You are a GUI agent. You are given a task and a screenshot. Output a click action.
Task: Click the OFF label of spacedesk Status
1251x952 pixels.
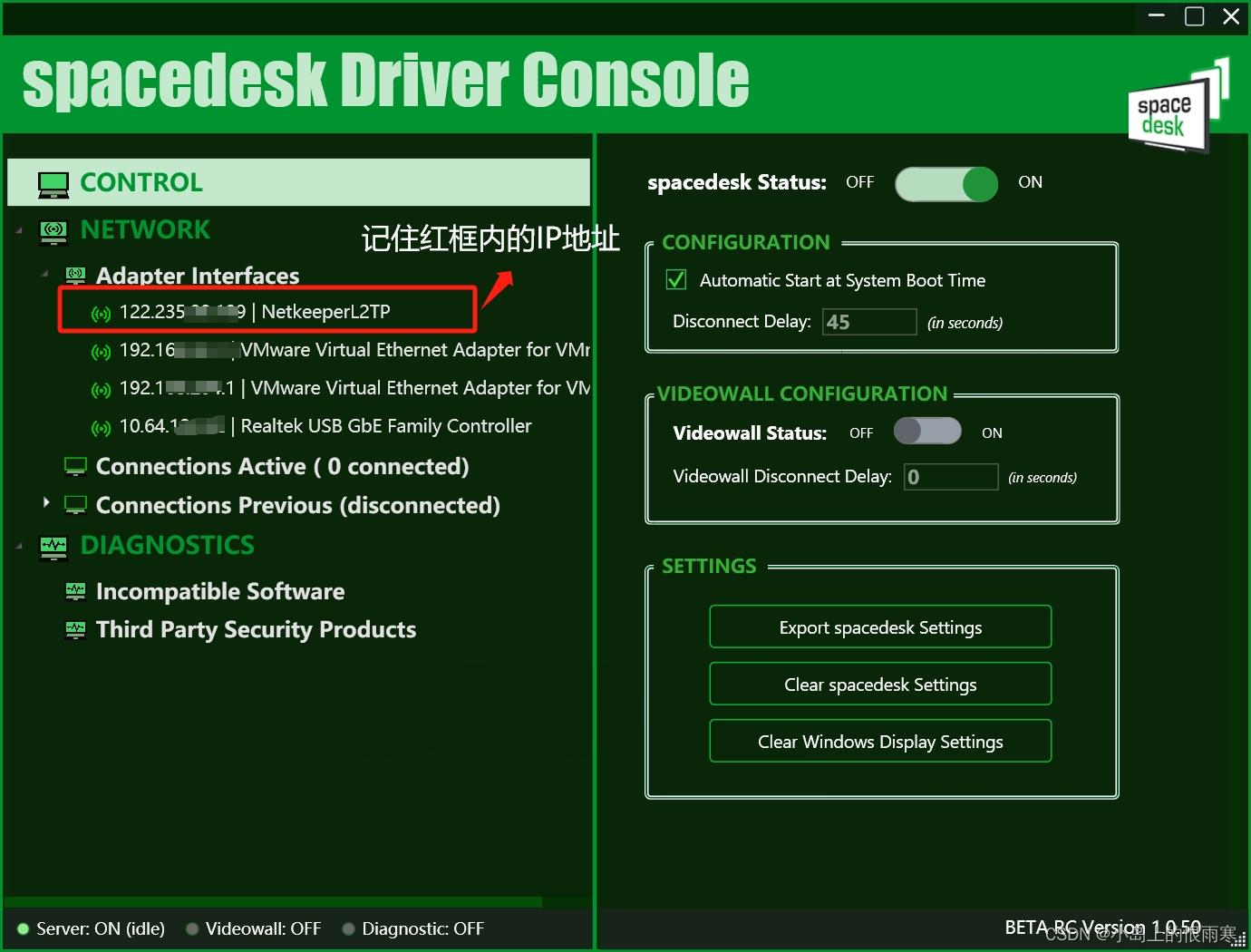click(859, 182)
